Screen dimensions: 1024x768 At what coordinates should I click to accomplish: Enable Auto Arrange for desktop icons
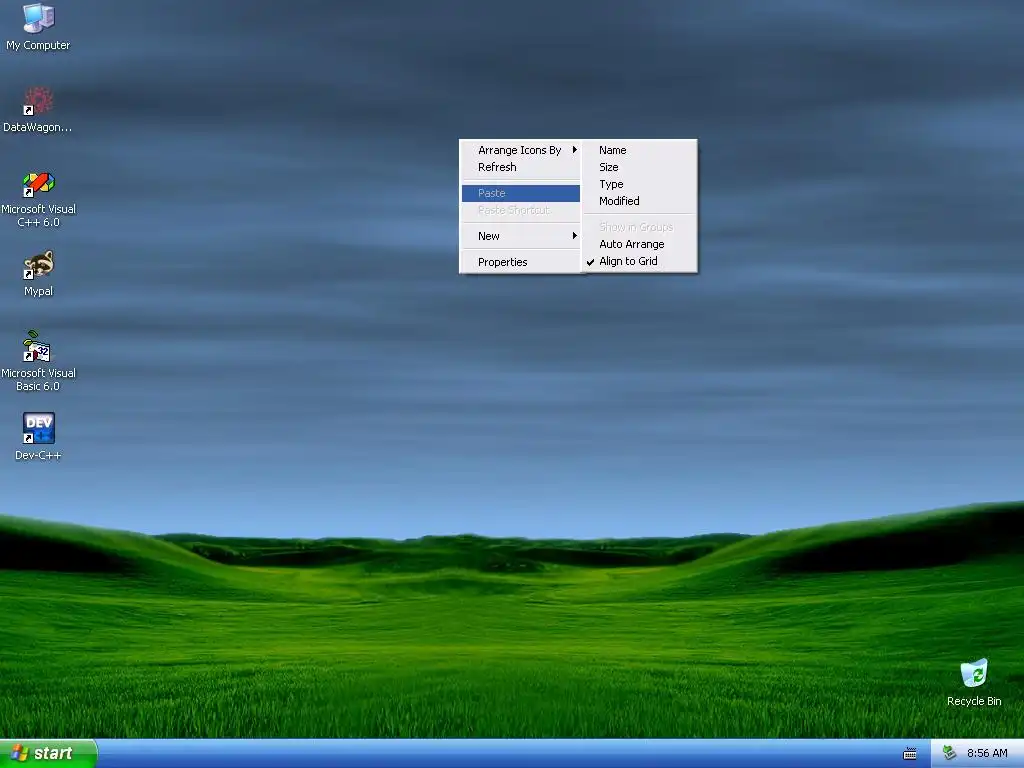tap(639, 244)
